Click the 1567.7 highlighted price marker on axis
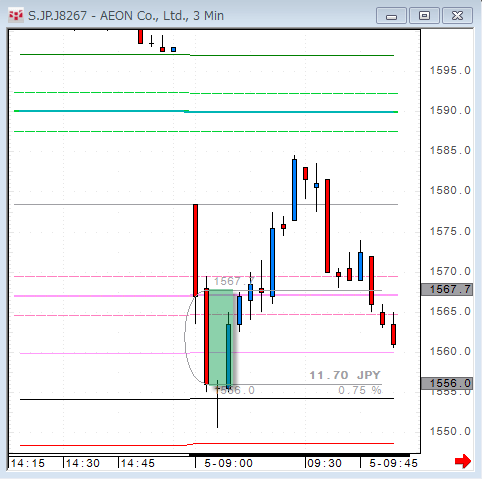 447,289
